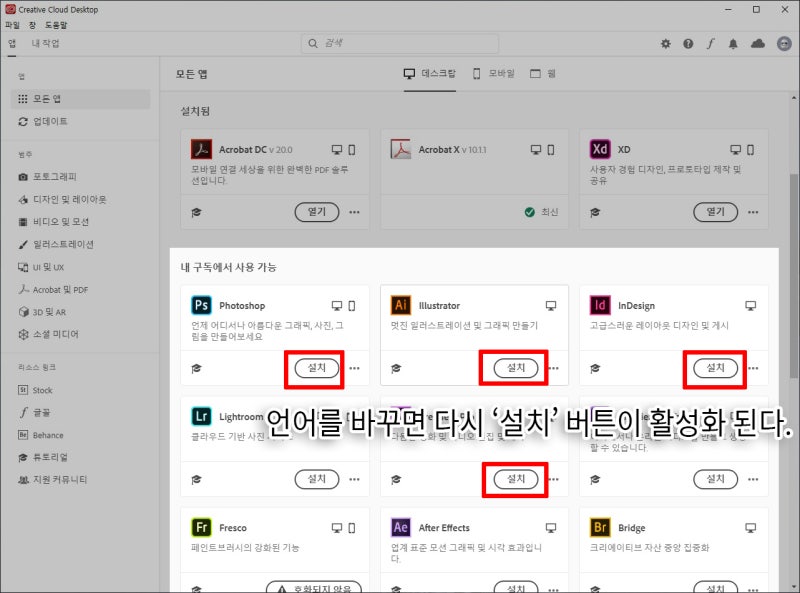Select 3D 및 AR category
800x593 pixels.
click(x=42, y=312)
